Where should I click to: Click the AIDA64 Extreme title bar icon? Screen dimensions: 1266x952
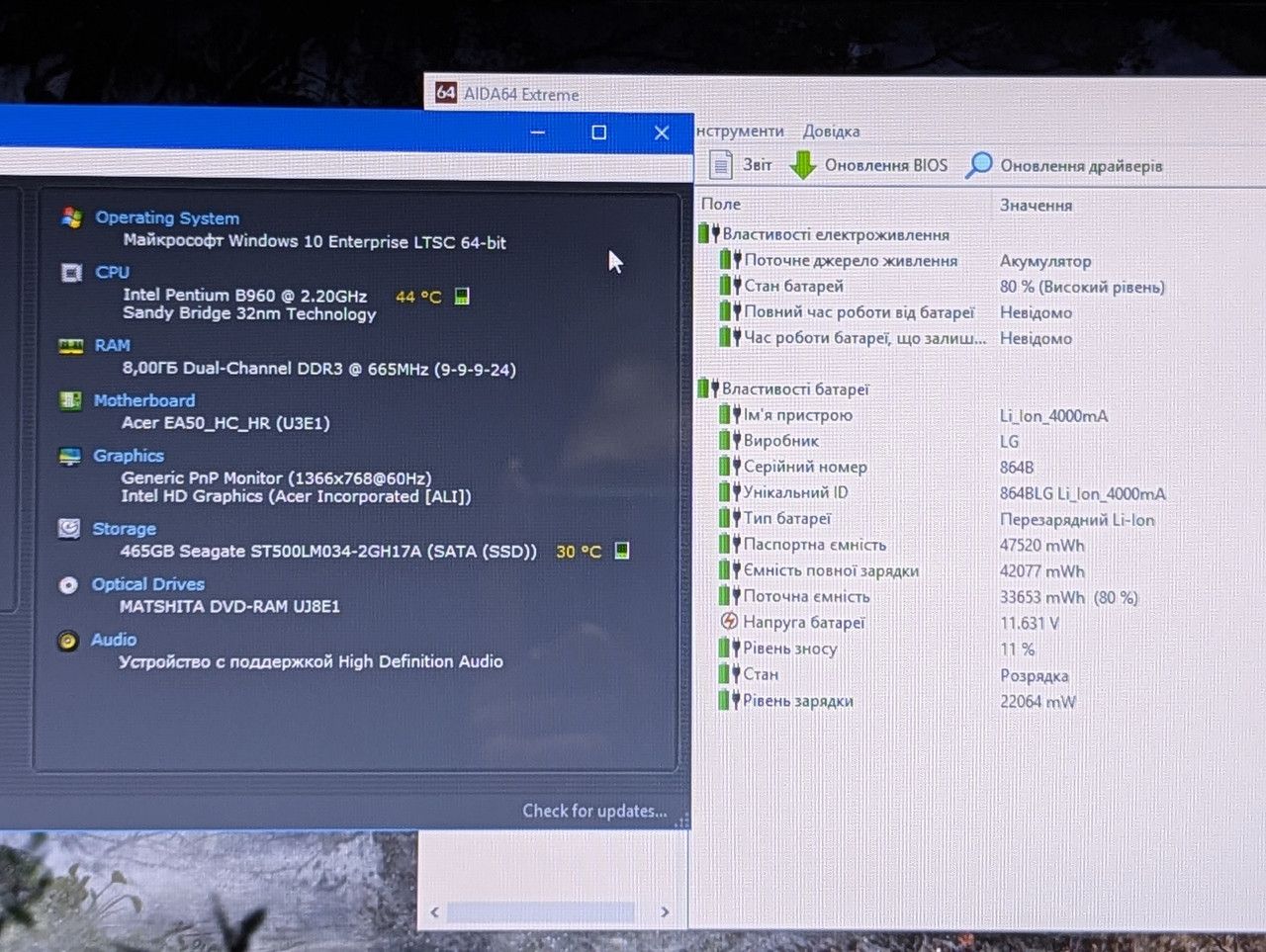[446, 93]
